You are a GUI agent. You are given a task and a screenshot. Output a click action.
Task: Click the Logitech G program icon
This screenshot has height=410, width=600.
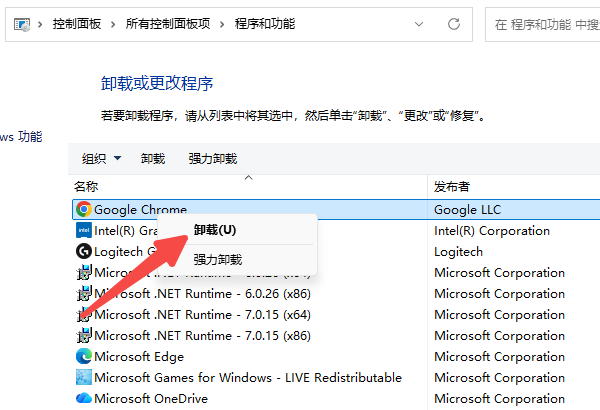coord(83,252)
